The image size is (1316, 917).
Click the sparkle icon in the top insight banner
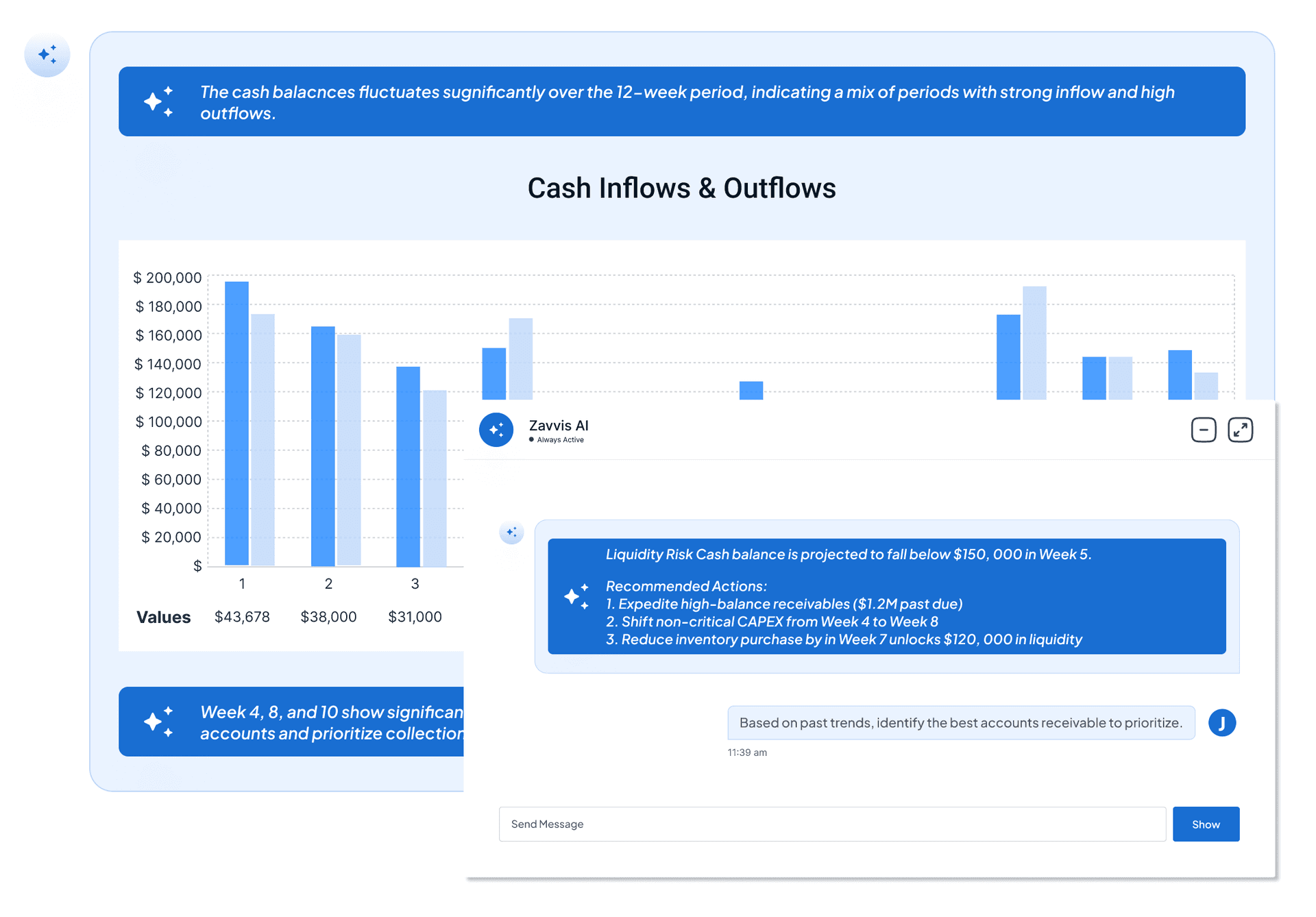[159, 101]
